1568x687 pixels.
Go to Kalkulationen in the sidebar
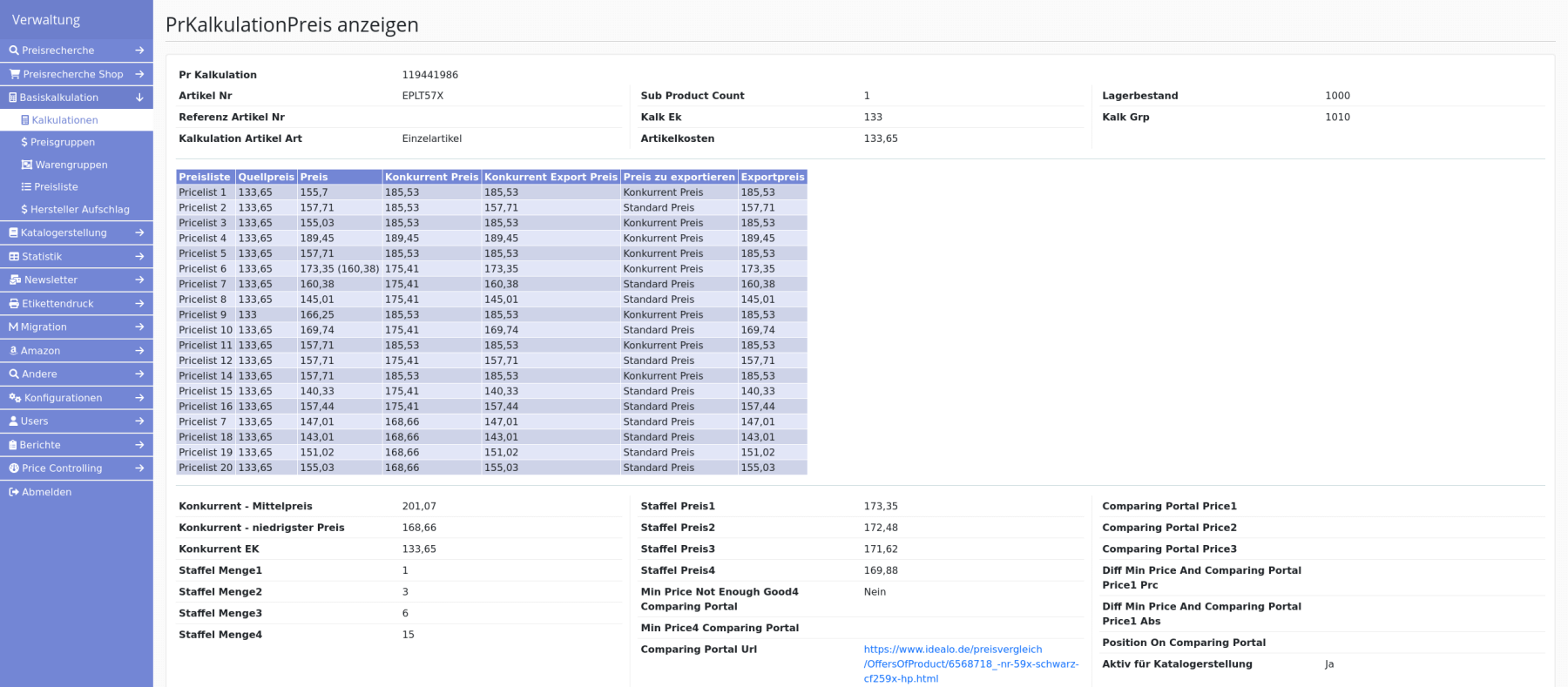(64, 120)
